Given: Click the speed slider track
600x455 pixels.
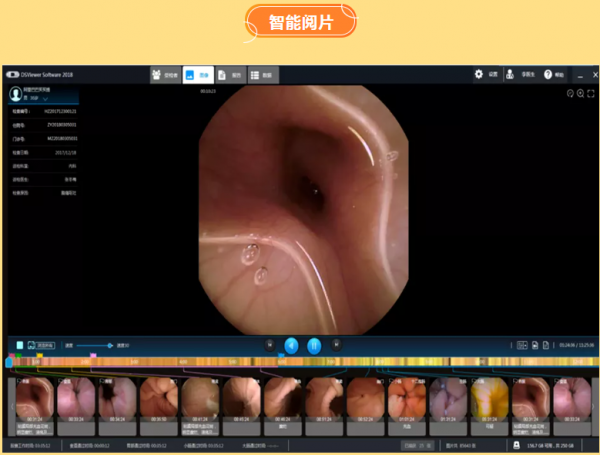Looking at the screenshot, I should point(95,345).
